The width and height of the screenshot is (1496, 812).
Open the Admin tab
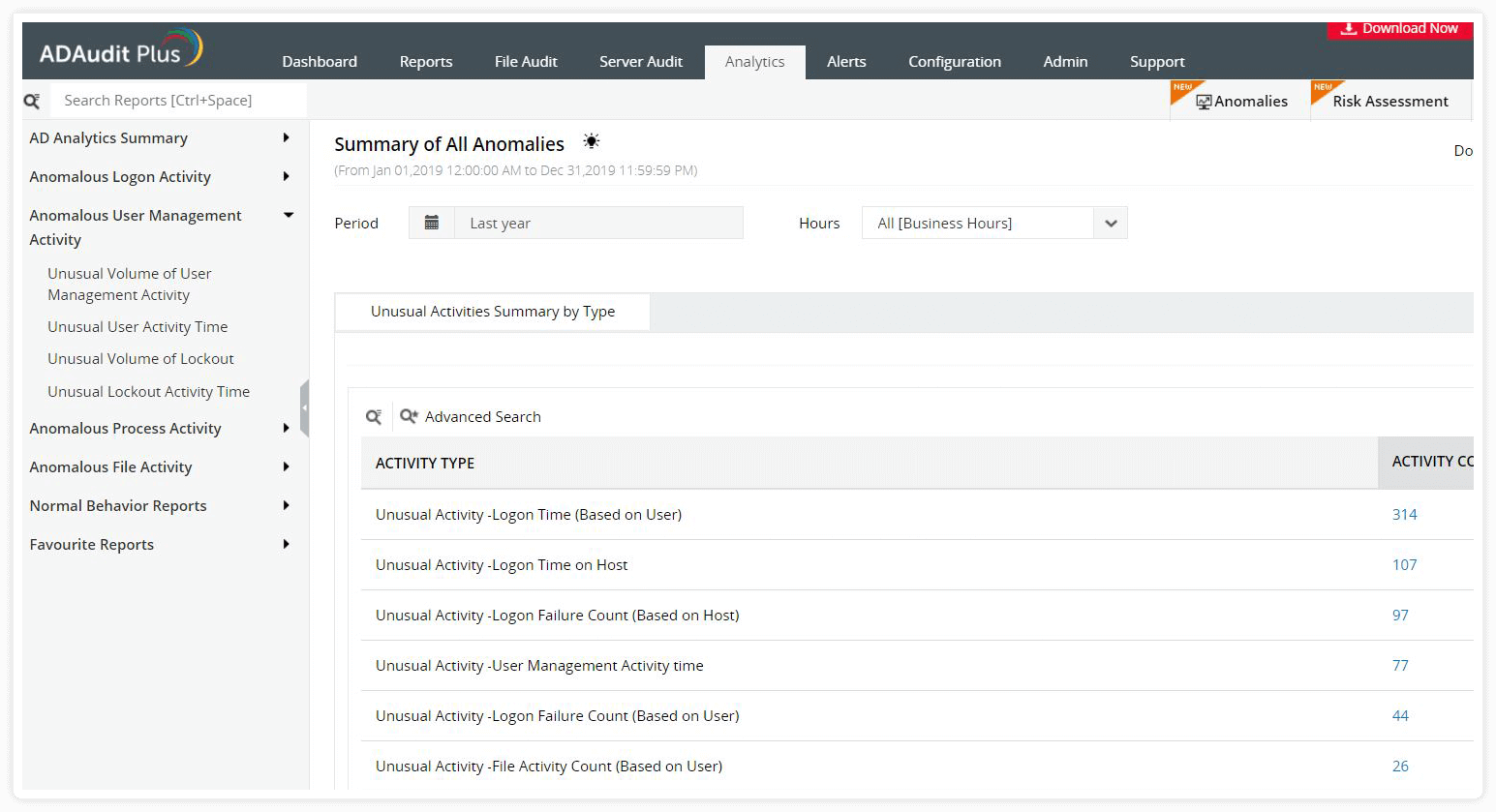(x=1065, y=62)
